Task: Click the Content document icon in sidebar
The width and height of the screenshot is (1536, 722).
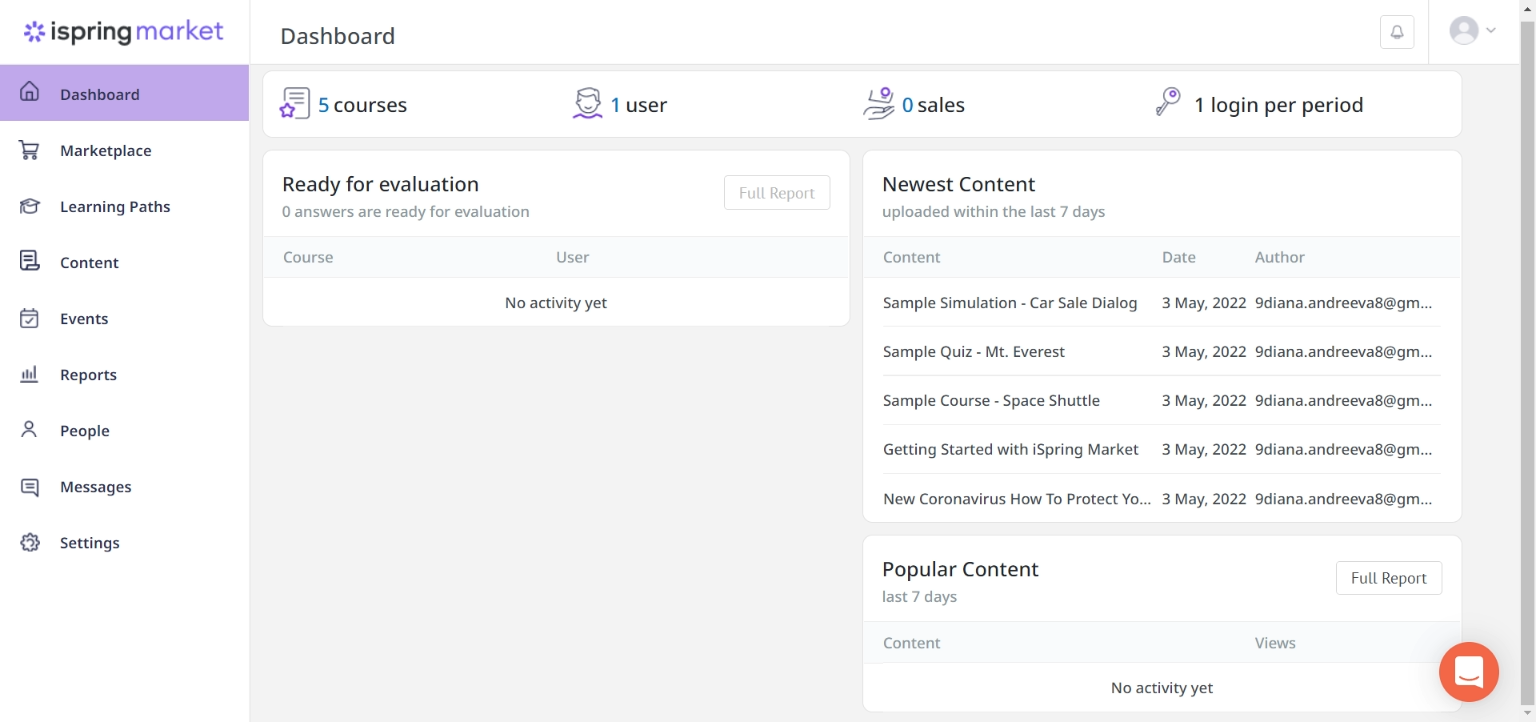Action: coord(30,261)
